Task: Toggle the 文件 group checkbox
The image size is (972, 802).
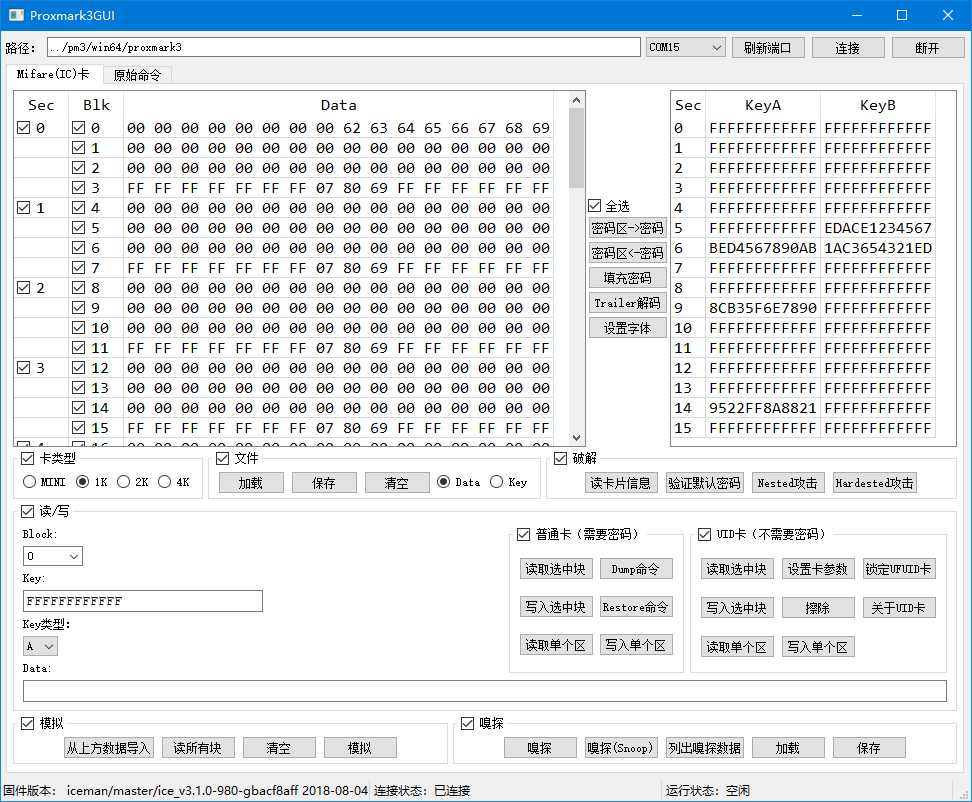Action: (223, 459)
